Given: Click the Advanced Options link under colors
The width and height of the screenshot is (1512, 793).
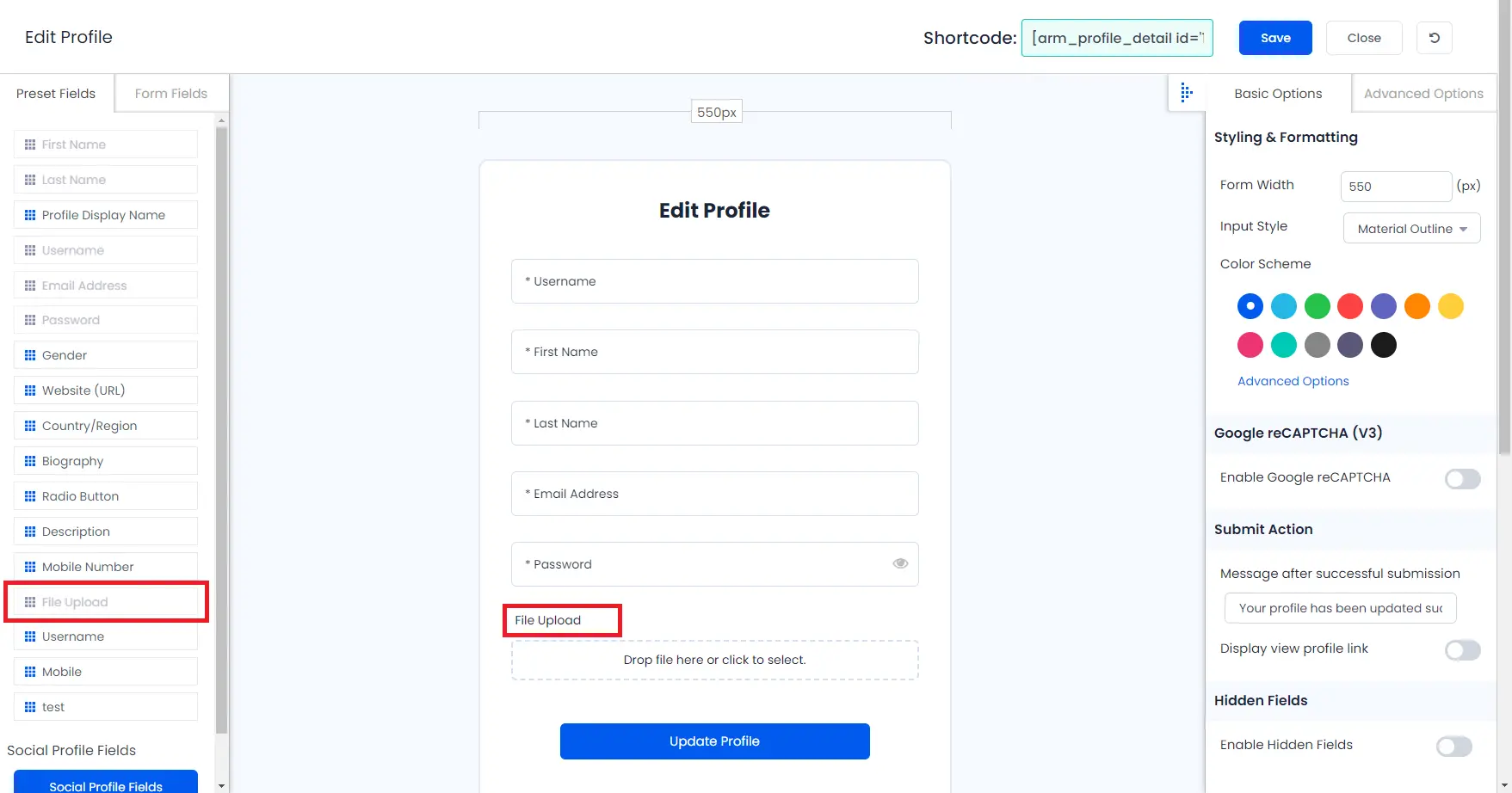Looking at the screenshot, I should point(1293,381).
